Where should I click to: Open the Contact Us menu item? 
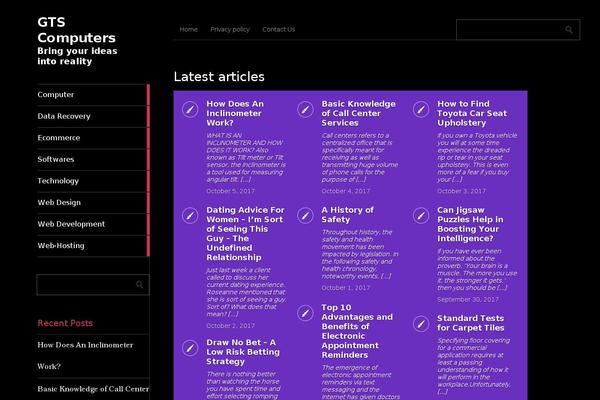279,29
